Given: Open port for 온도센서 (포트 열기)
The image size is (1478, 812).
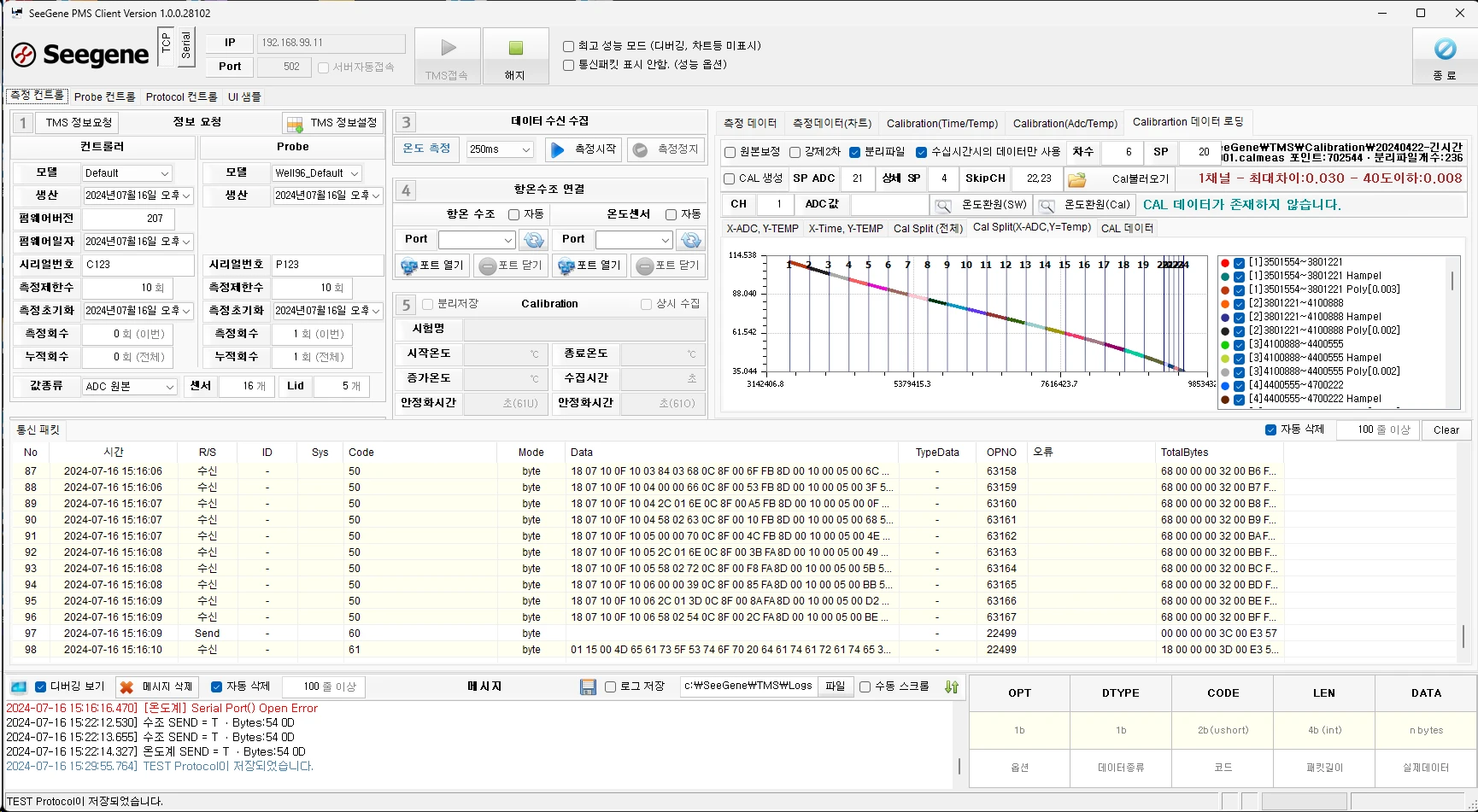Looking at the screenshot, I should point(589,266).
